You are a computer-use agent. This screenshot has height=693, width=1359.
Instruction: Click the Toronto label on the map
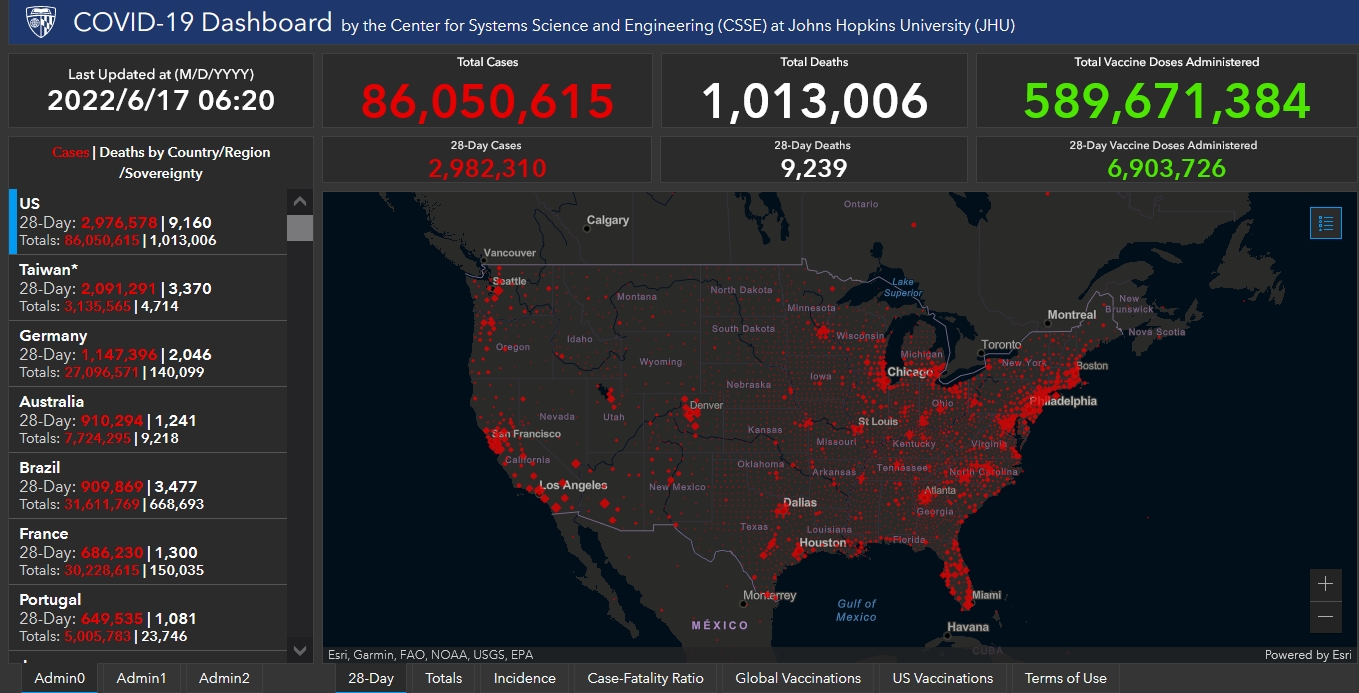point(1001,345)
